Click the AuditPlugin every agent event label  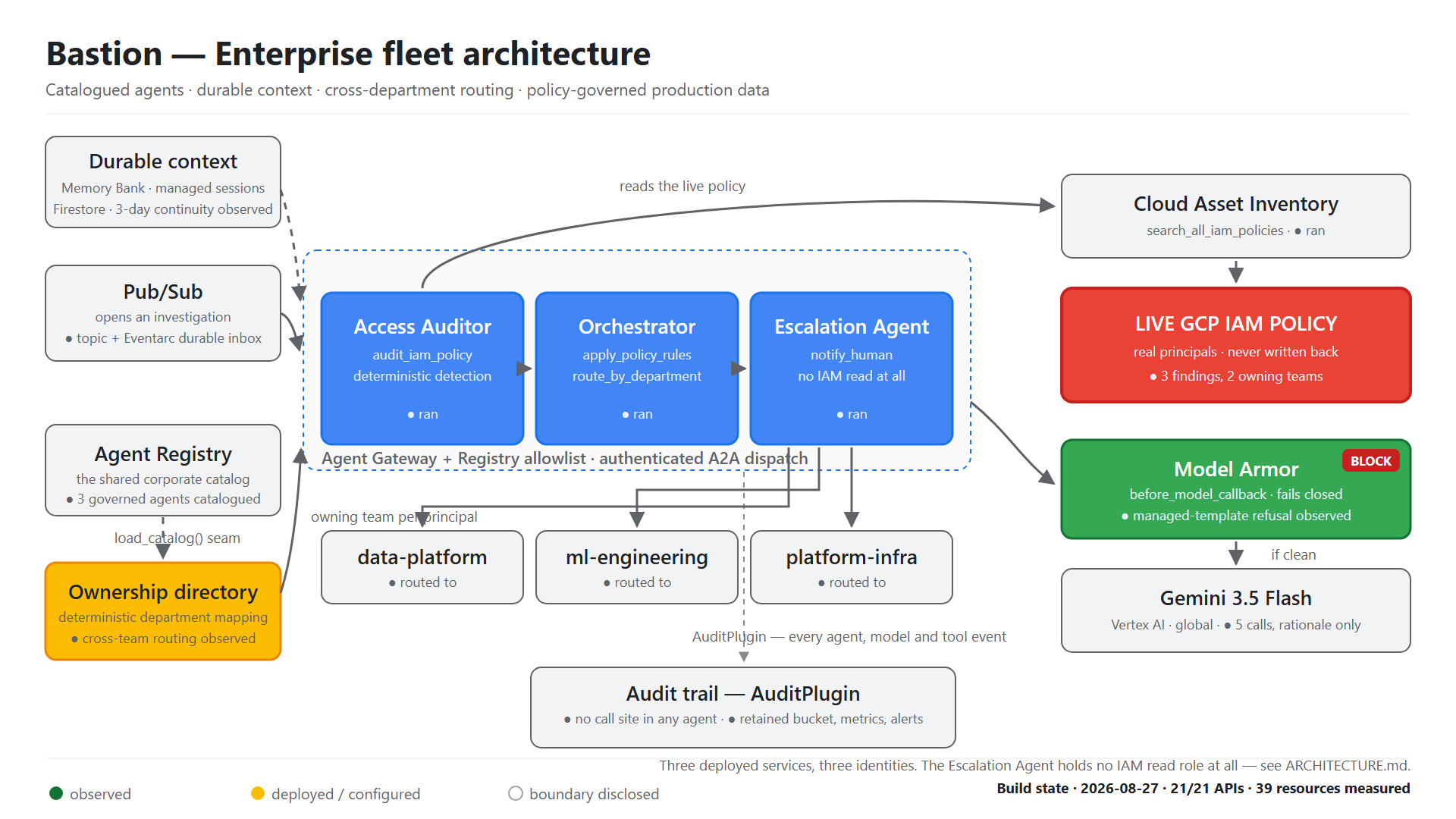[849, 636]
